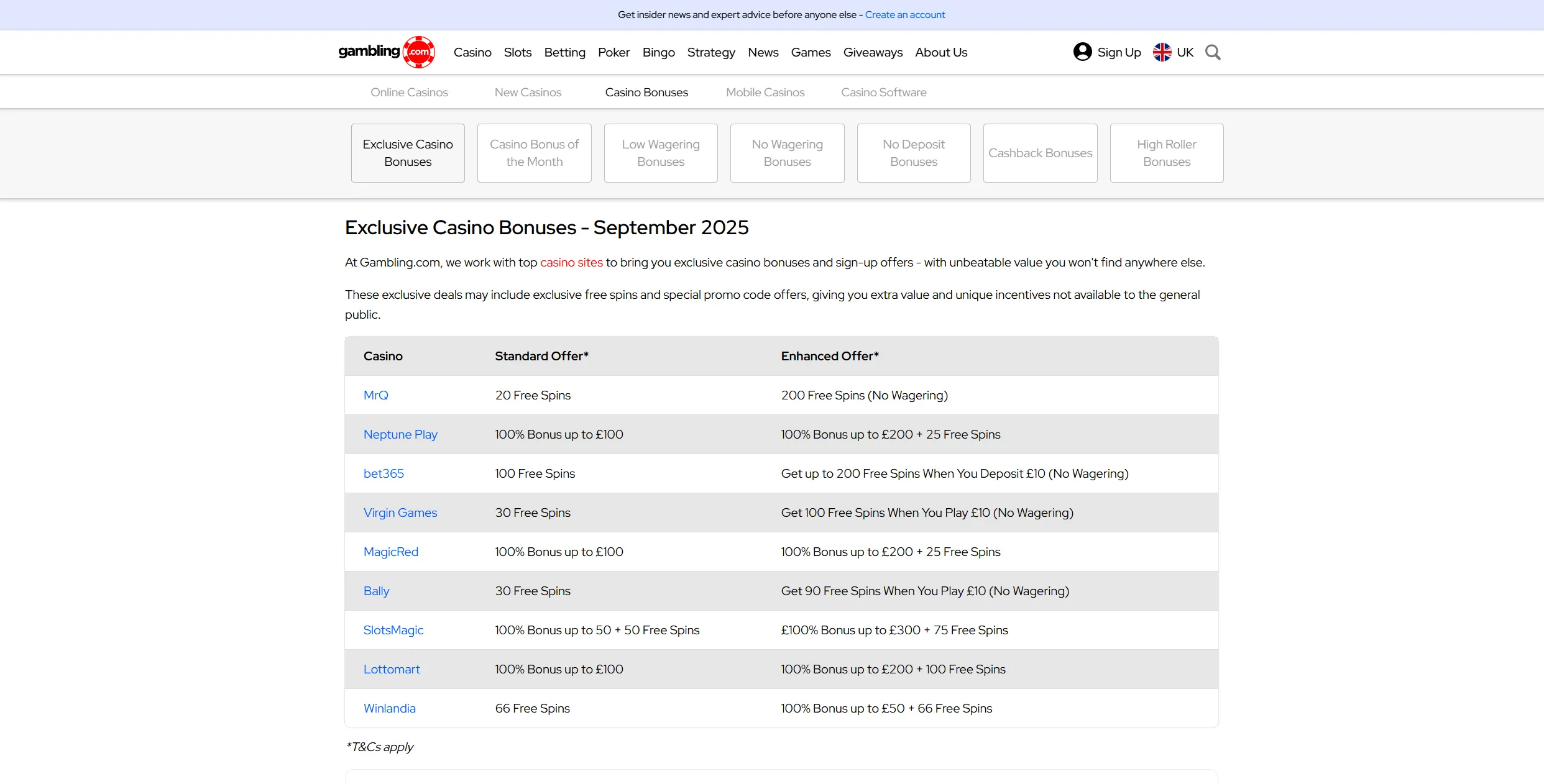Image resolution: width=1544 pixels, height=784 pixels.
Task: Open No Deposit Bonuses category
Action: pyautogui.click(x=914, y=153)
